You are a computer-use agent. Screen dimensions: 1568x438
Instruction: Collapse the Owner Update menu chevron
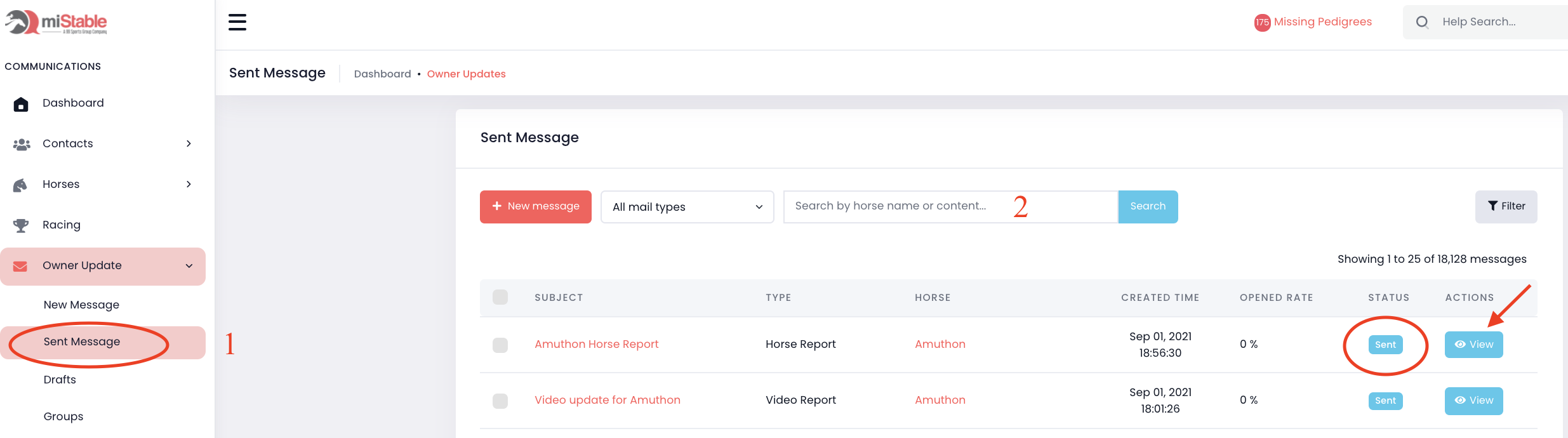189,266
